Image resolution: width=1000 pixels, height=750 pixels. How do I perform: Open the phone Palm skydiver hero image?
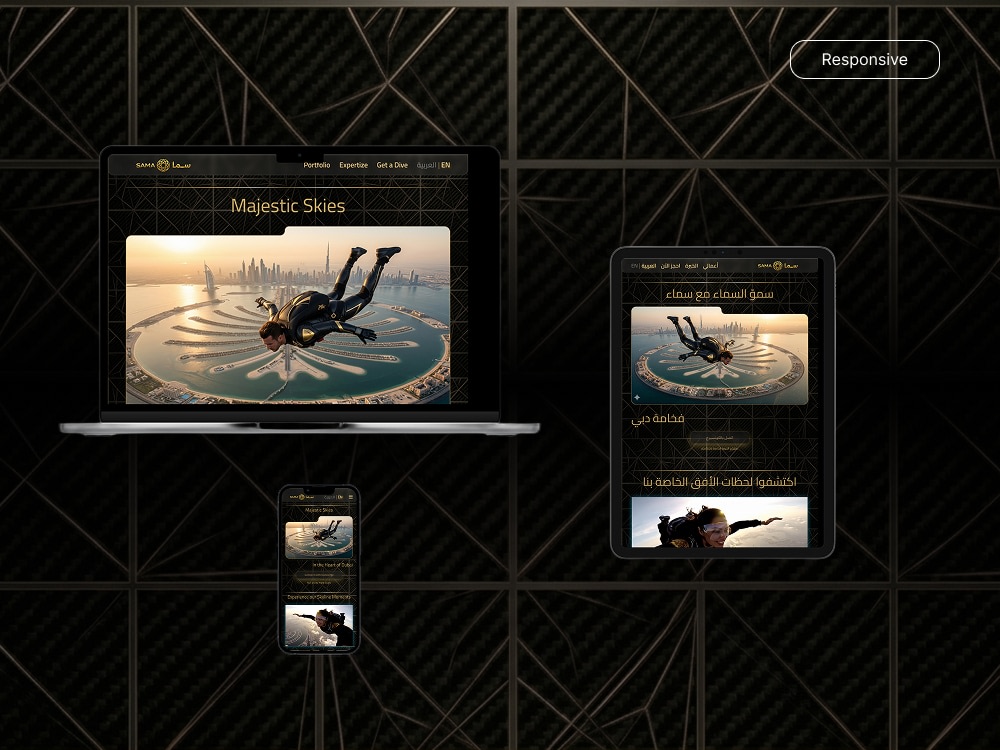[319, 536]
